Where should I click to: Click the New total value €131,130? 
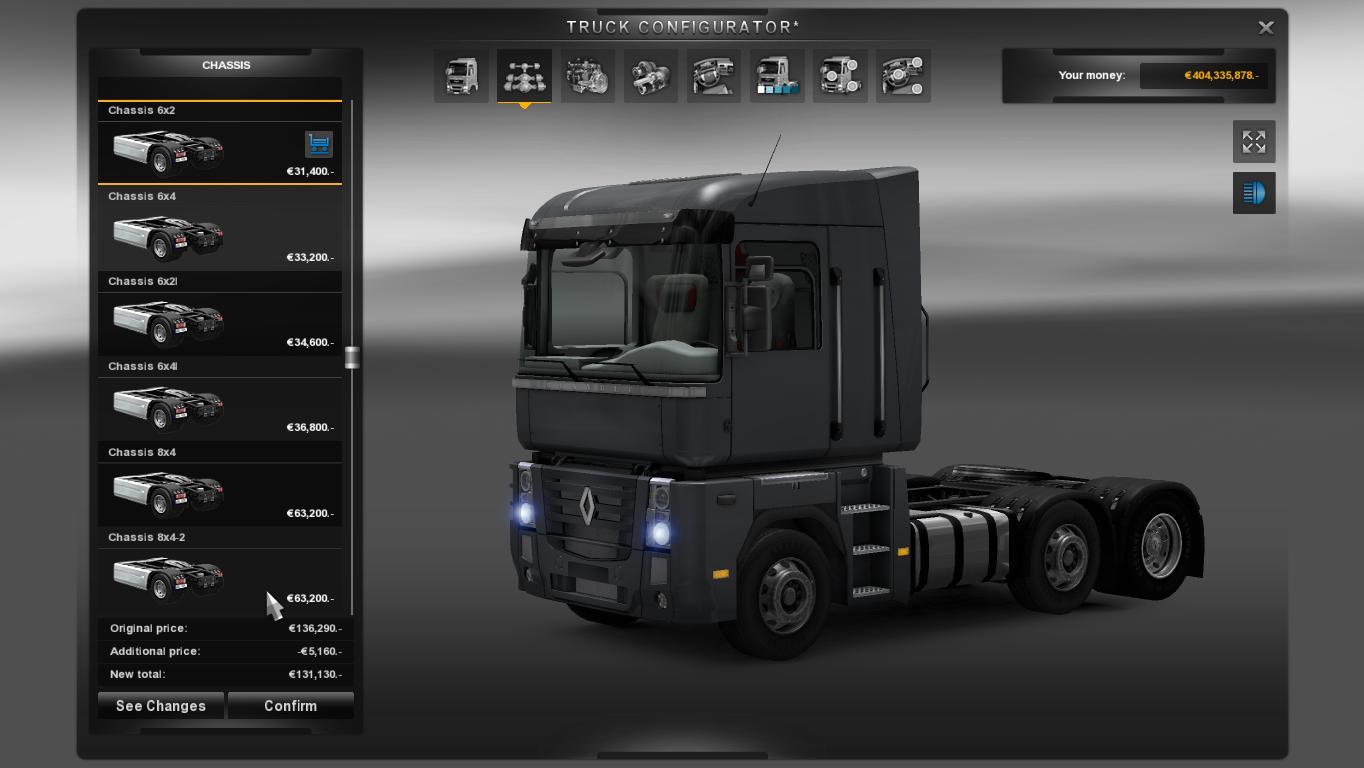pyautogui.click(x=315, y=675)
